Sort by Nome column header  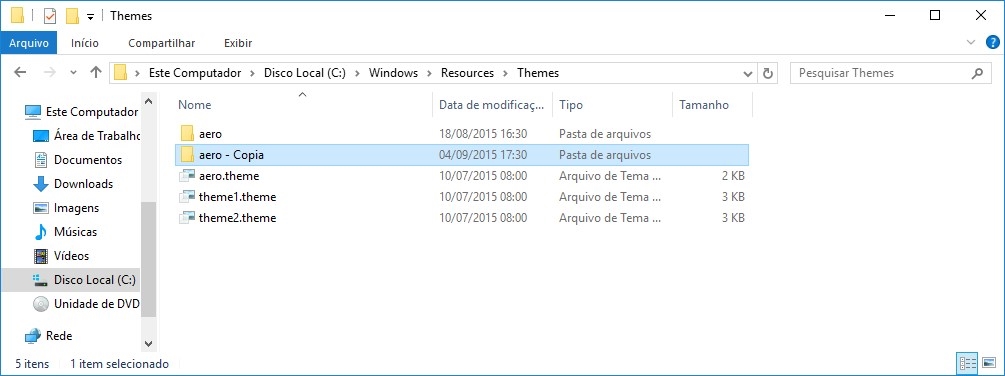pos(303,105)
